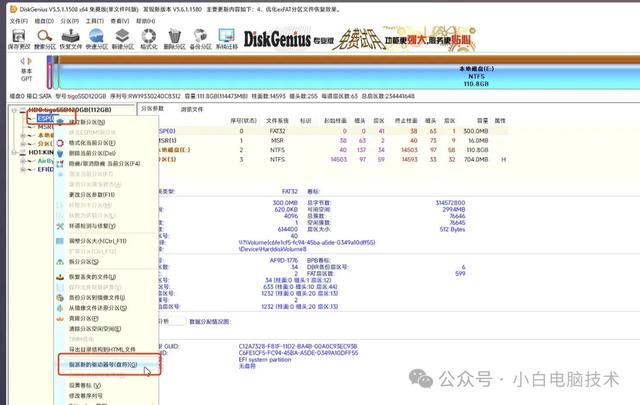Image resolution: width=640 pixels, height=405 pixels.
Task: Click the 序号(状态) column header
Action: (243, 120)
